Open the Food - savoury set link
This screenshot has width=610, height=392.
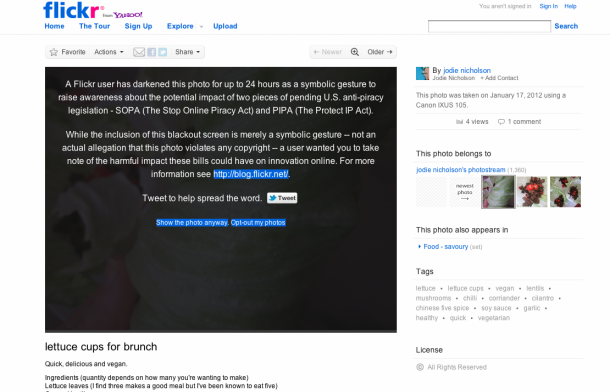(445, 247)
